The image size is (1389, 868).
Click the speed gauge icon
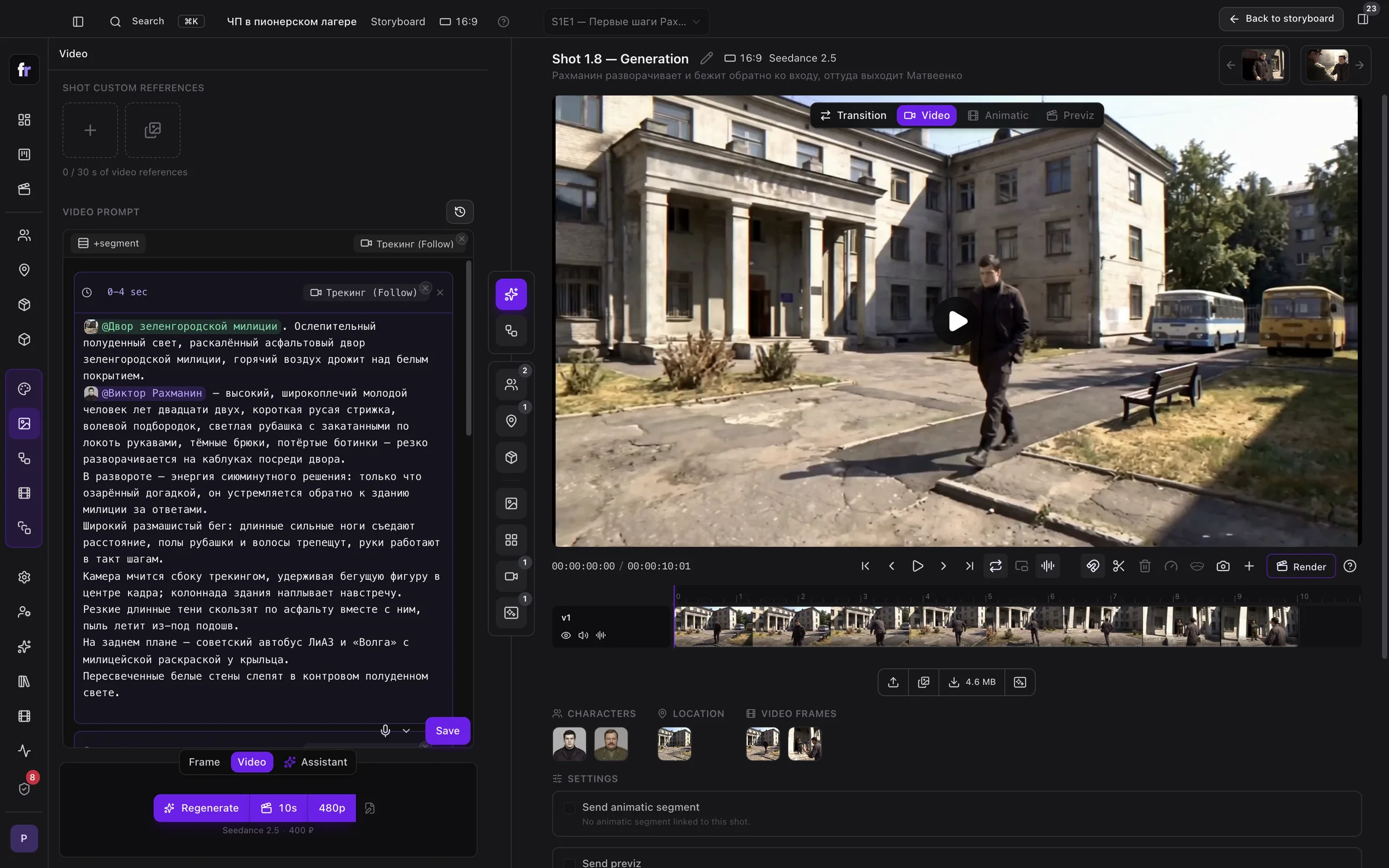point(1171,566)
